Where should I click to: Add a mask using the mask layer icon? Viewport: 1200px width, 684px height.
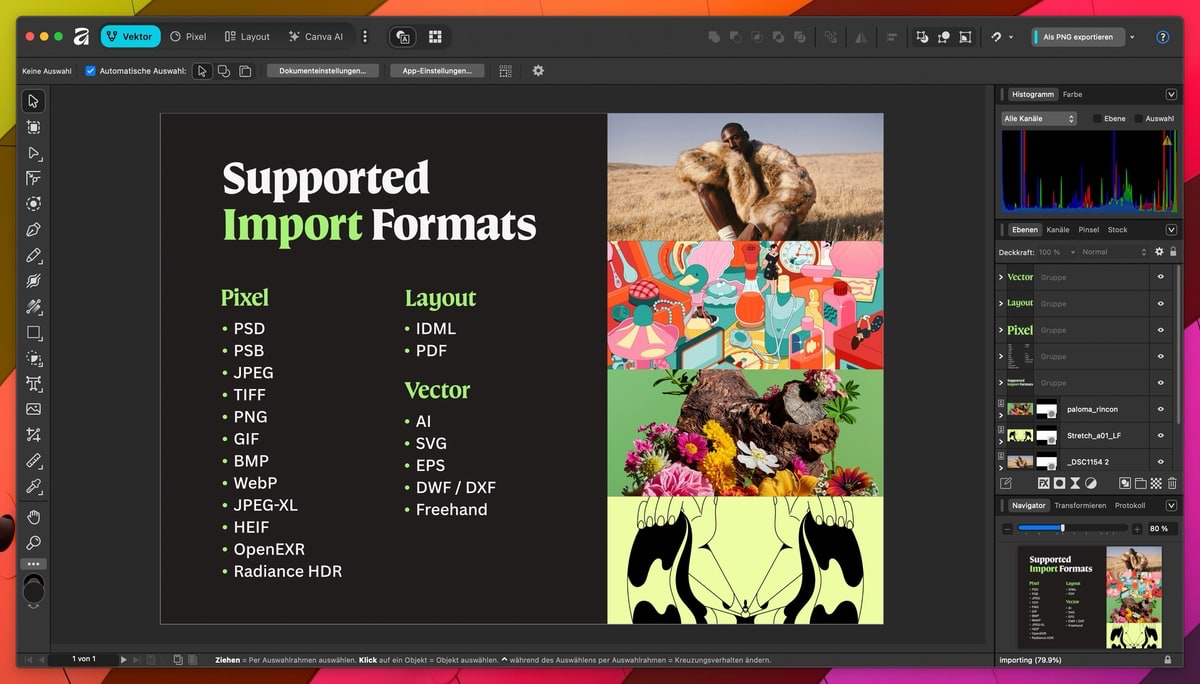[x=1061, y=482]
